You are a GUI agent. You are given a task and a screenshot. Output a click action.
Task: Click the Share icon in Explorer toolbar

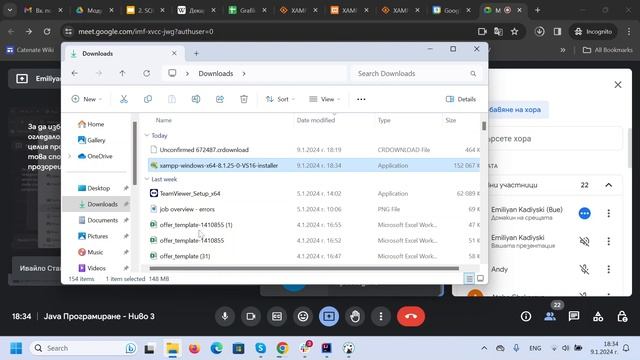220,99
